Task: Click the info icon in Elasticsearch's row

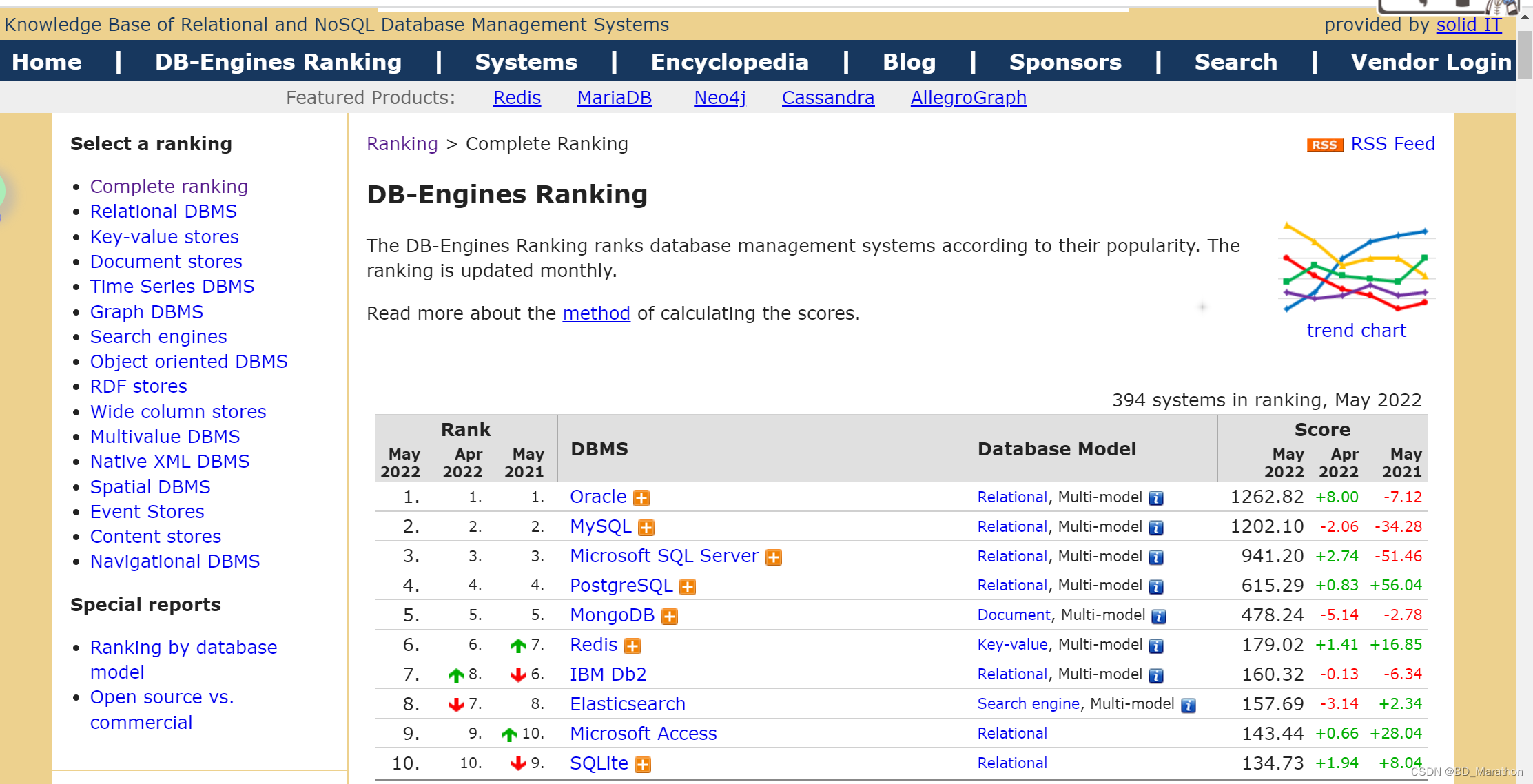Action: (x=1189, y=705)
